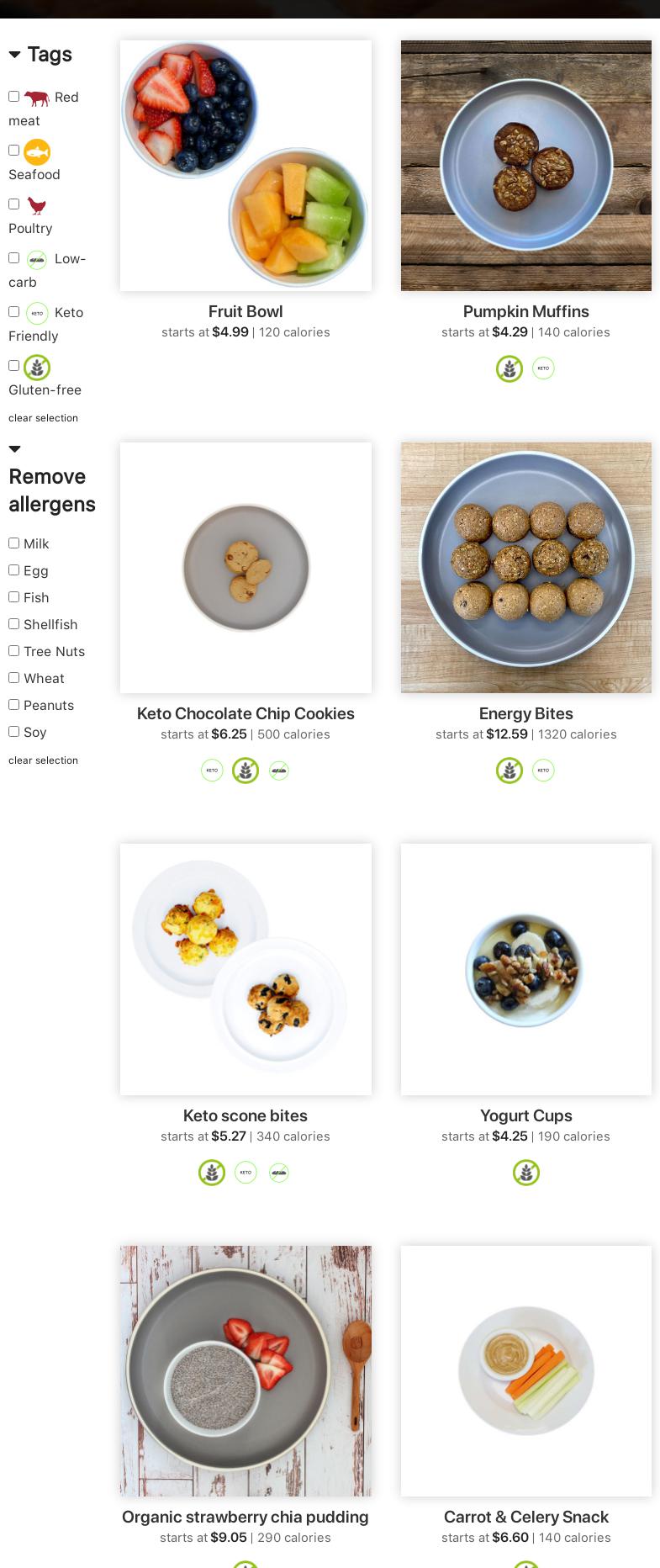Click the red meat cow icon
The height and width of the screenshot is (1568, 660).
point(36,98)
